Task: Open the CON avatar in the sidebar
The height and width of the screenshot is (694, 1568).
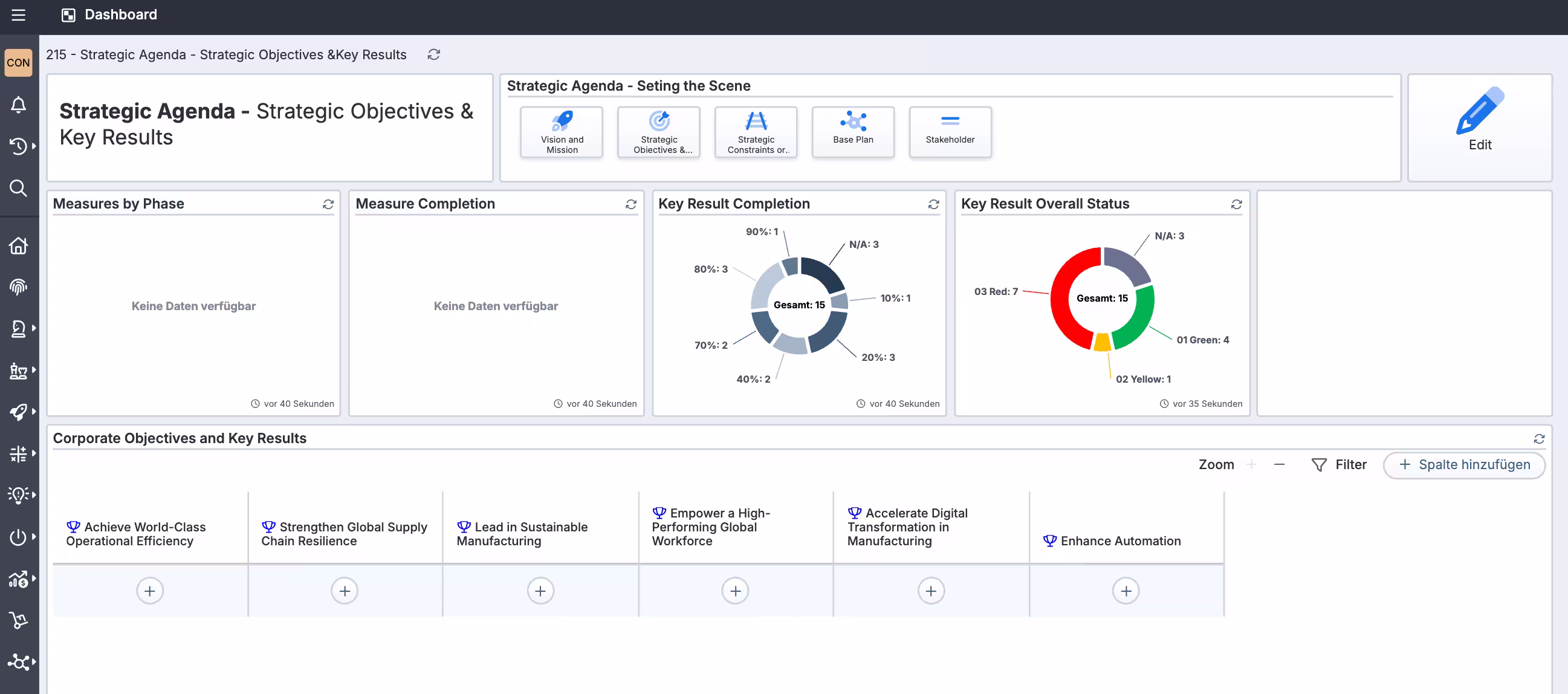Action: click(18, 62)
